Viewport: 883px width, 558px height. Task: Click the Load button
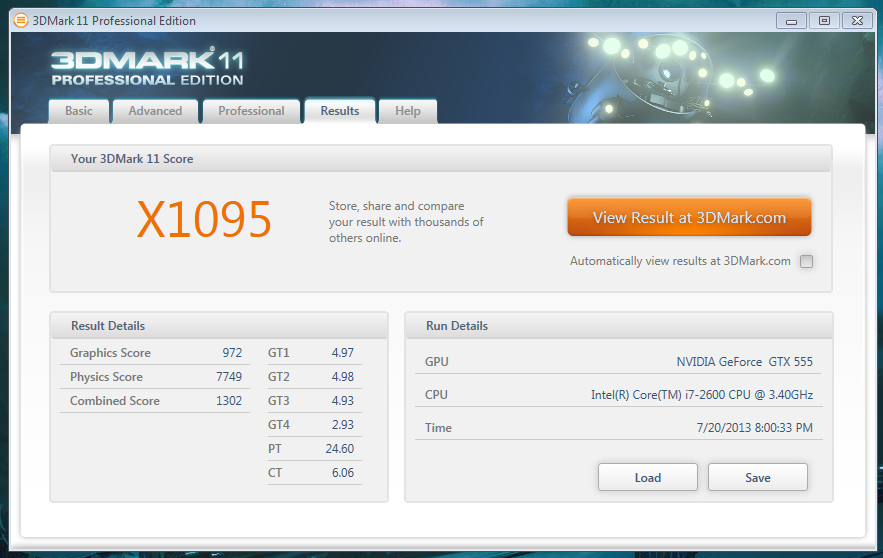[x=648, y=477]
